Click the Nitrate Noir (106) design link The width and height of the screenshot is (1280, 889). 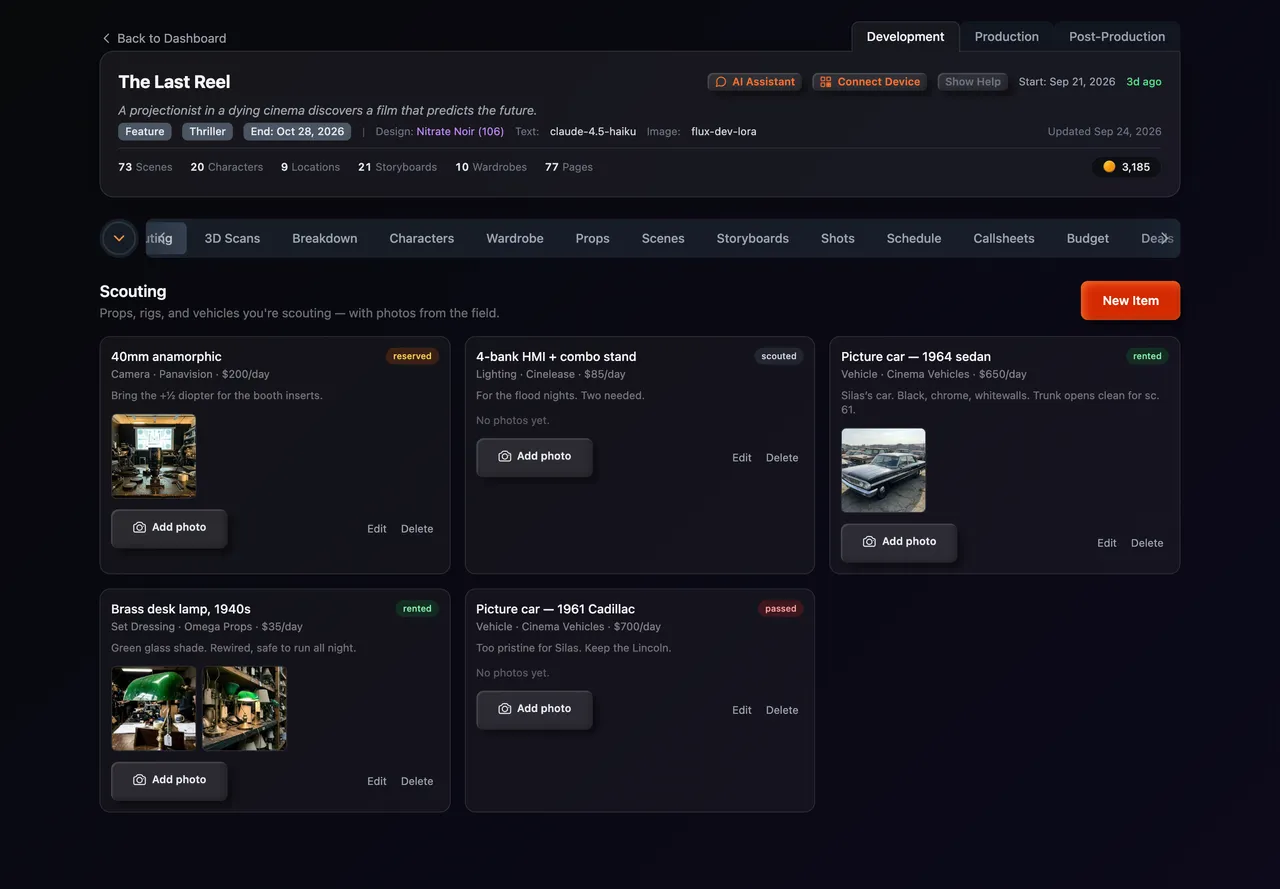point(460,132)
